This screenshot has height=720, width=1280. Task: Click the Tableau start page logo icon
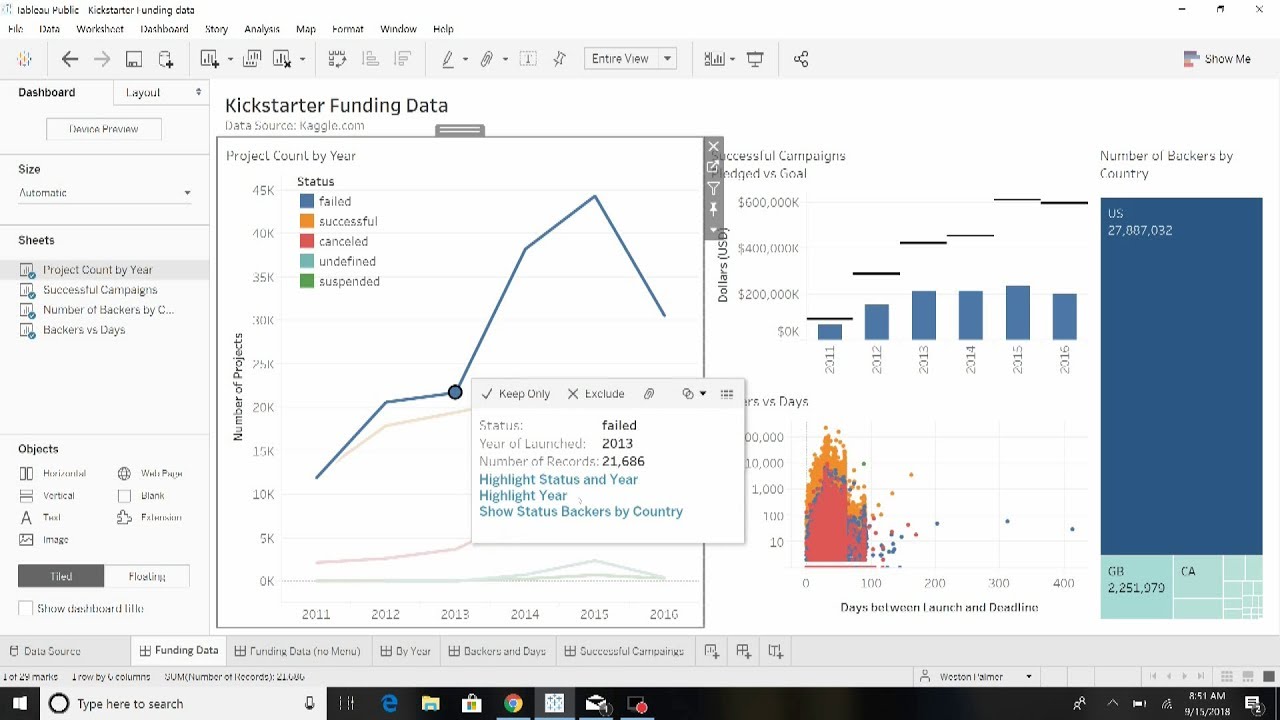pos(24,59)
